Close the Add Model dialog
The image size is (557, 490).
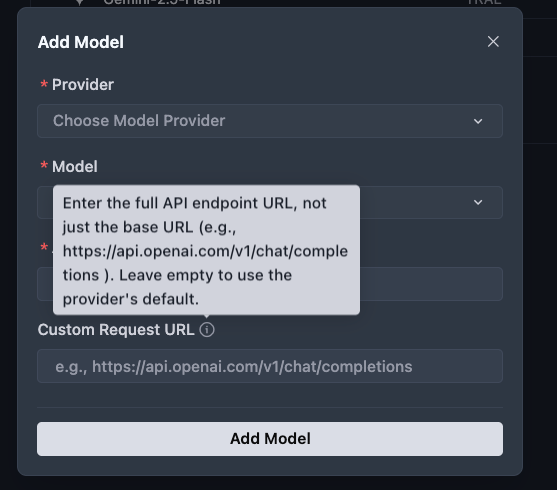[x=493, y=42]
